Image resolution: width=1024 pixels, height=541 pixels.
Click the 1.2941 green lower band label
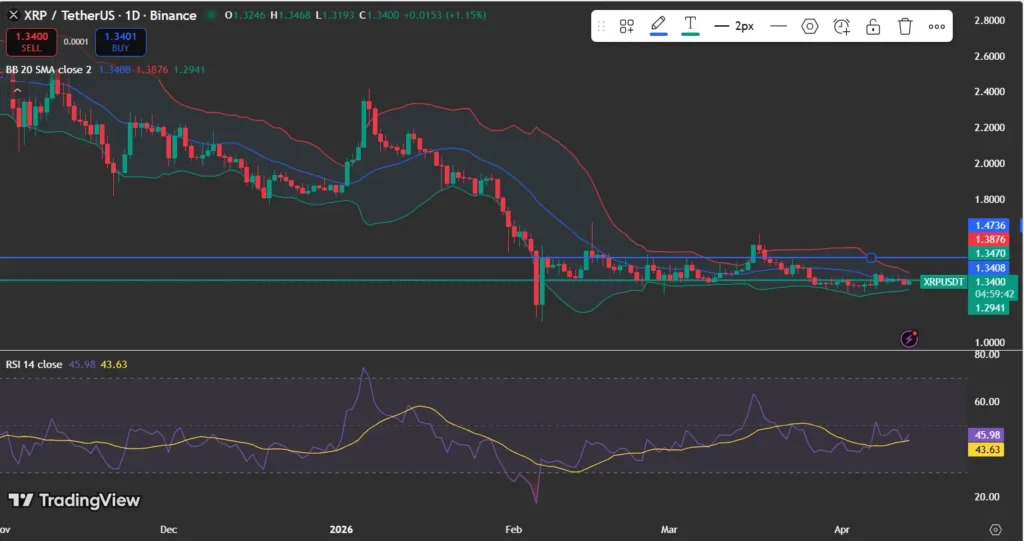coord(990,308)
